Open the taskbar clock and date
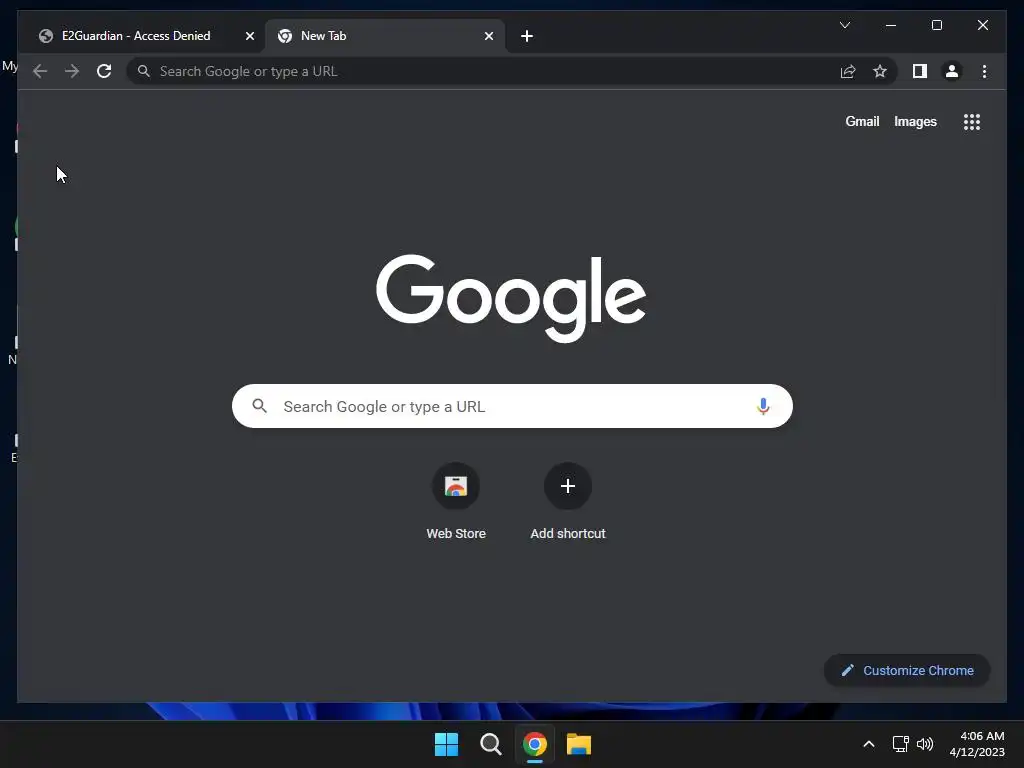The height and width of the screenshot is (768, 1024). [977, 744]
